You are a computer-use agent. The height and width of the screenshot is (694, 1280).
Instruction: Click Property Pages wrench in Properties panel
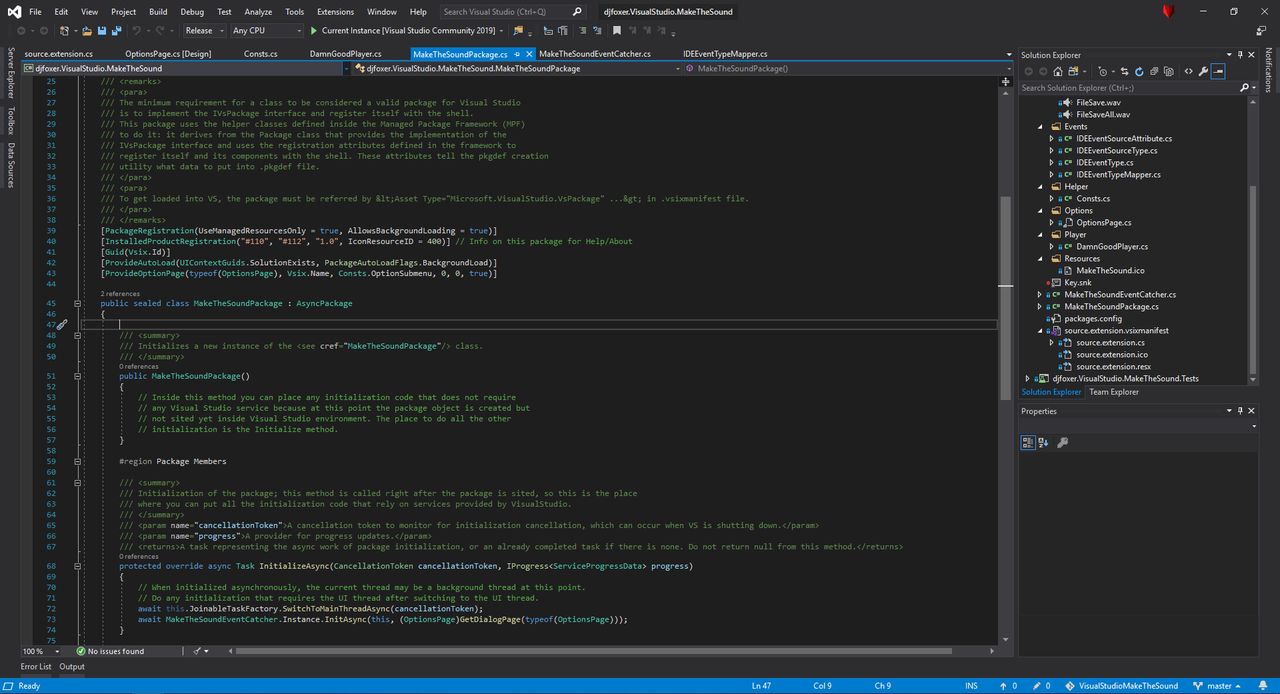point(1062,442)
